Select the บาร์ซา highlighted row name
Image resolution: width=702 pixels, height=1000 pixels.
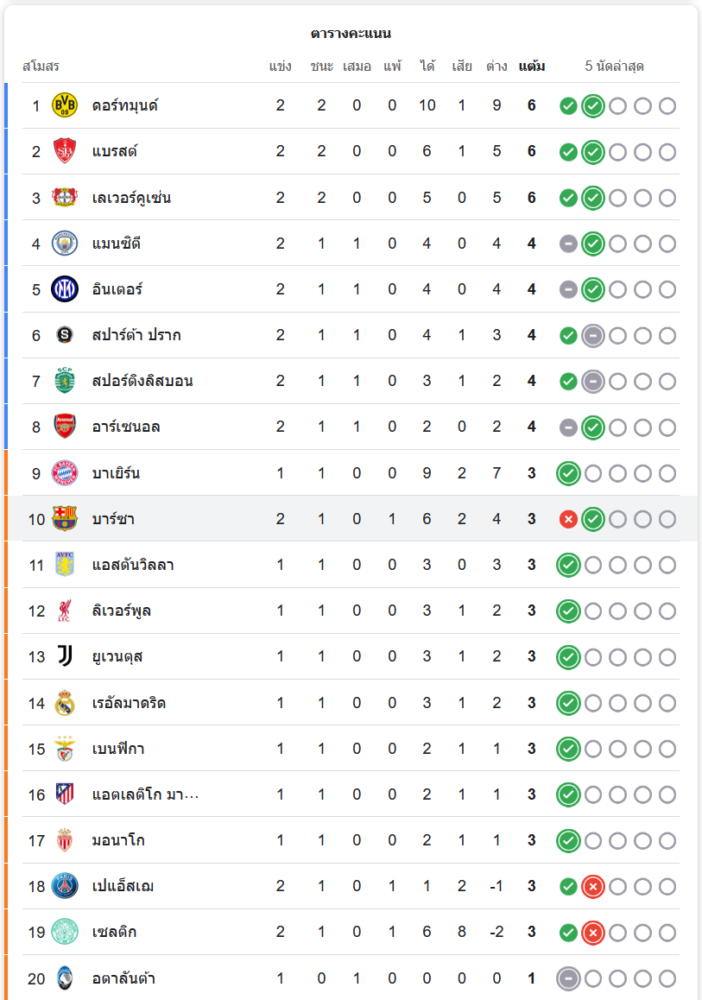tap(113, 519)
